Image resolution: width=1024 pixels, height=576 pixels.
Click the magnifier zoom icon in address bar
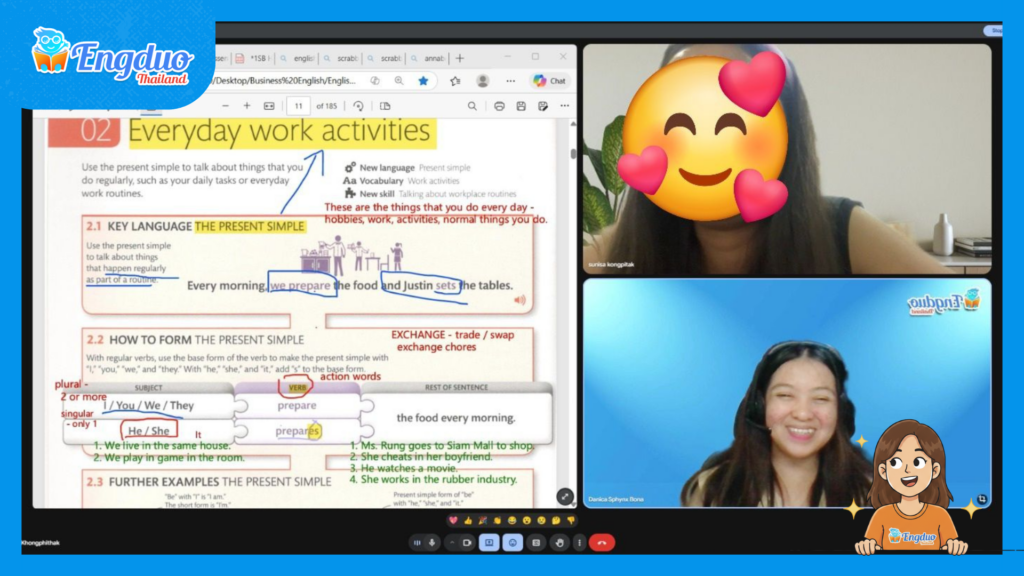pyautogui.click(x=399, y=81)
